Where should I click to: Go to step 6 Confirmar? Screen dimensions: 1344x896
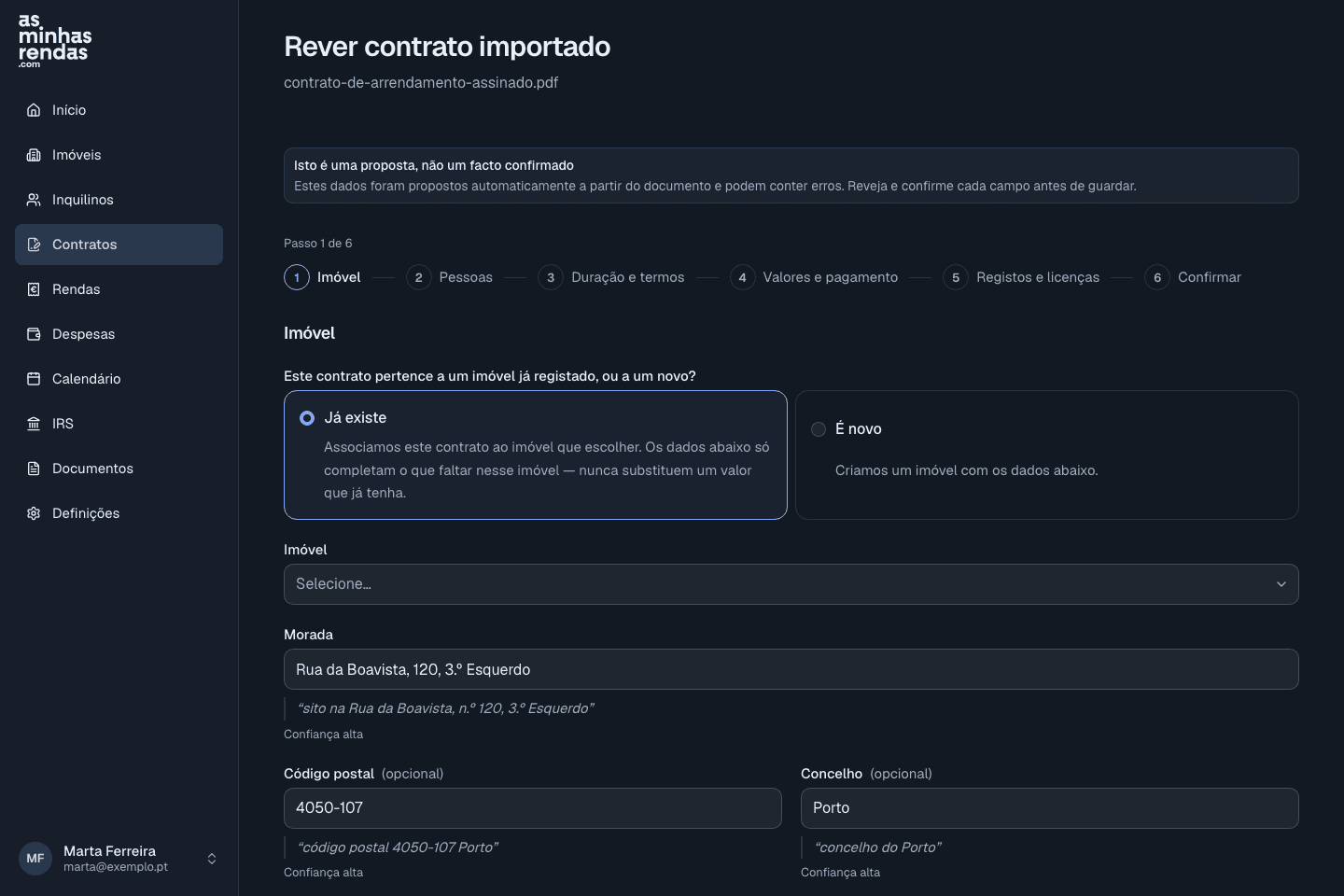(x=1193, y=277)
